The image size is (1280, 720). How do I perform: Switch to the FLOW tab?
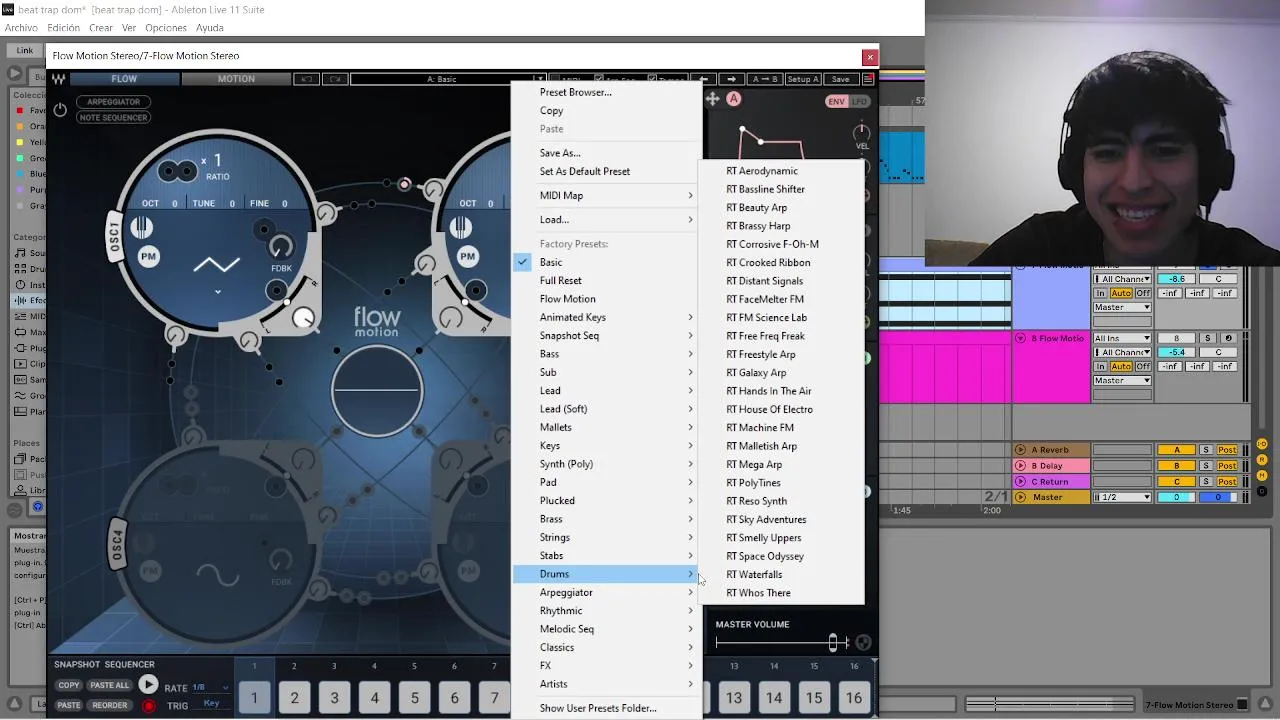coord(124,79)
